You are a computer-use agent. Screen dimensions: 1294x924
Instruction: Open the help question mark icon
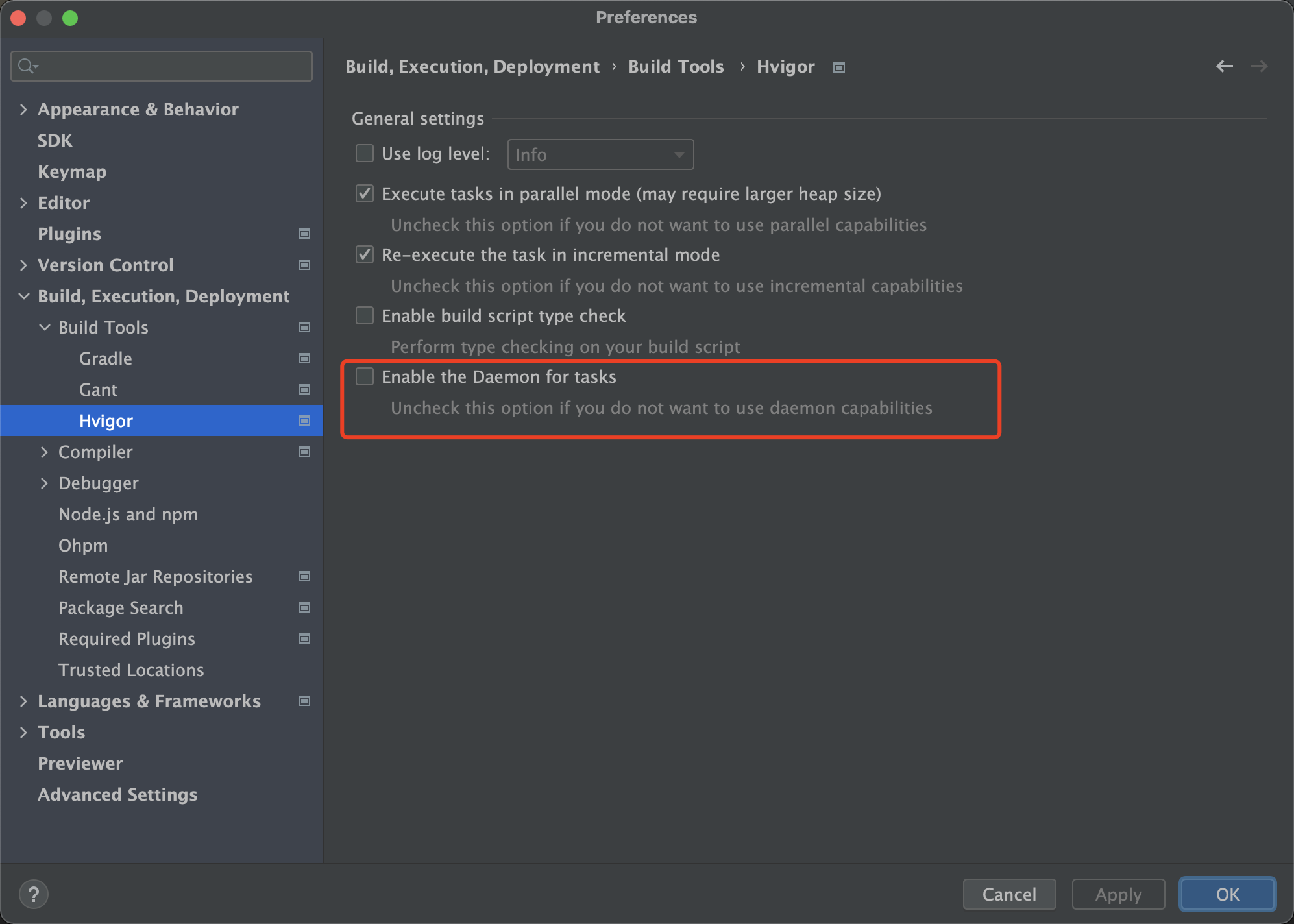coord(34,894)
